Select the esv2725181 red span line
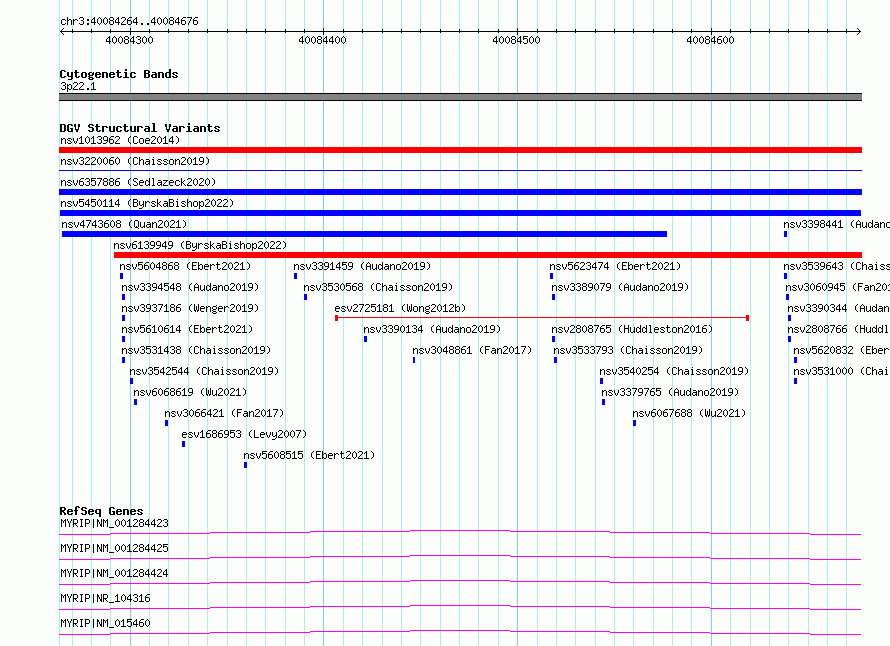The height and width of the screenshot is (646, 890). click(542, 318)
